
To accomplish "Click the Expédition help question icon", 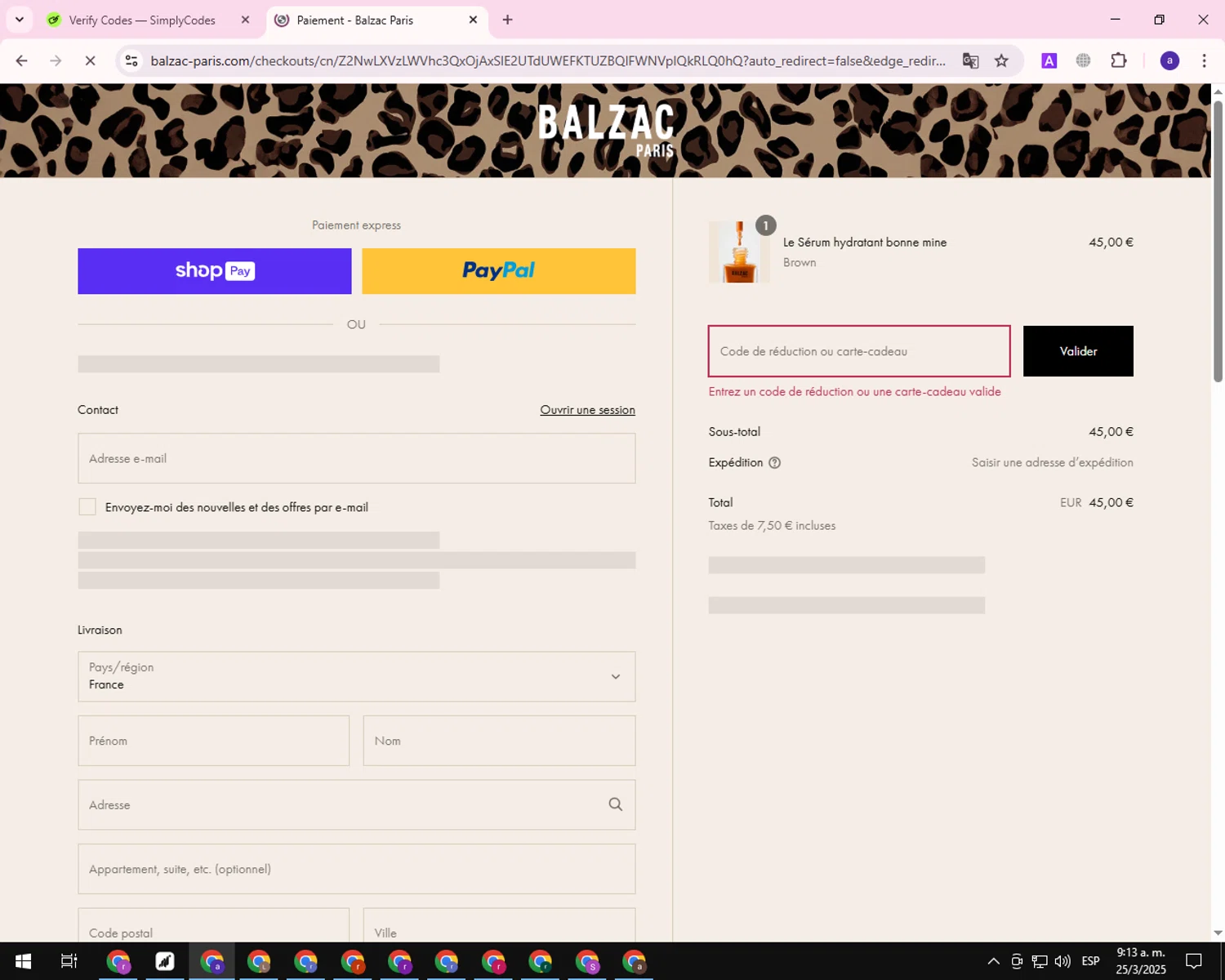I will point(774,462).
